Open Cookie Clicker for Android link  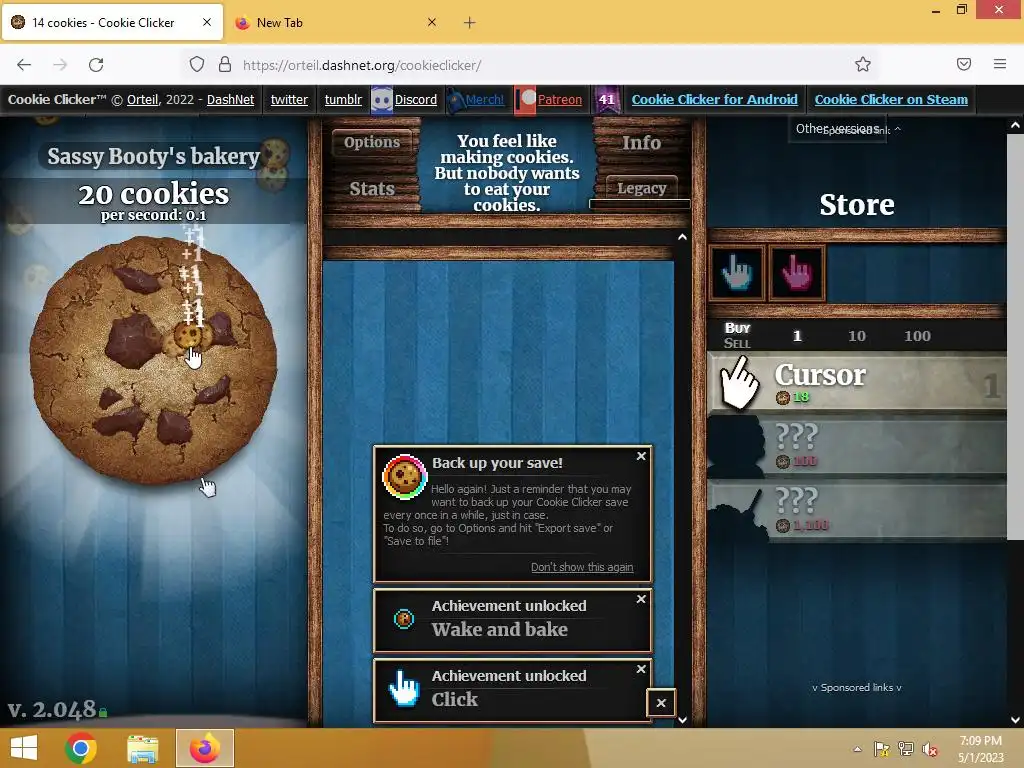point(714,99)
